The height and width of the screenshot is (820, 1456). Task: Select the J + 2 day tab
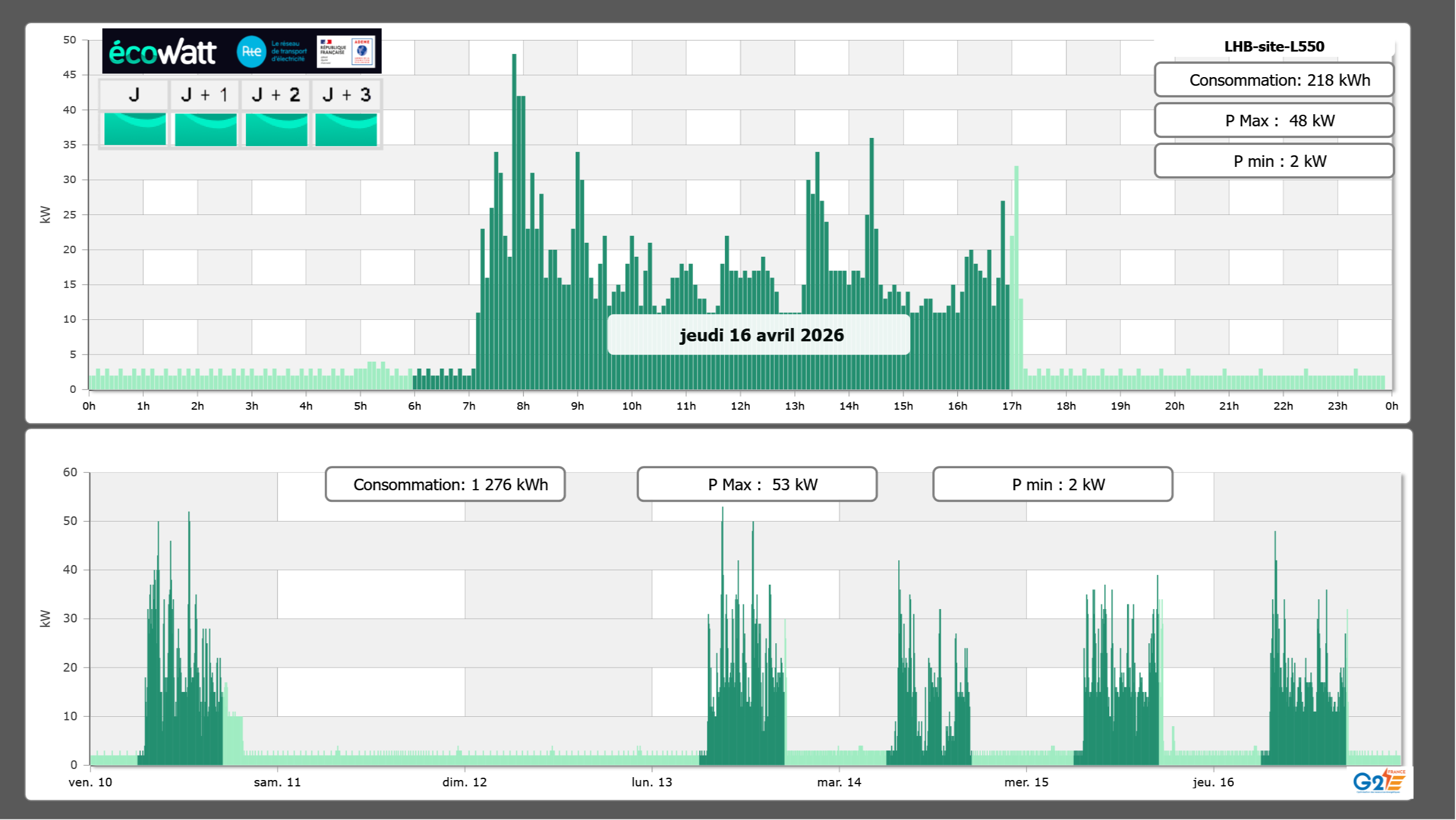[276, 95]
